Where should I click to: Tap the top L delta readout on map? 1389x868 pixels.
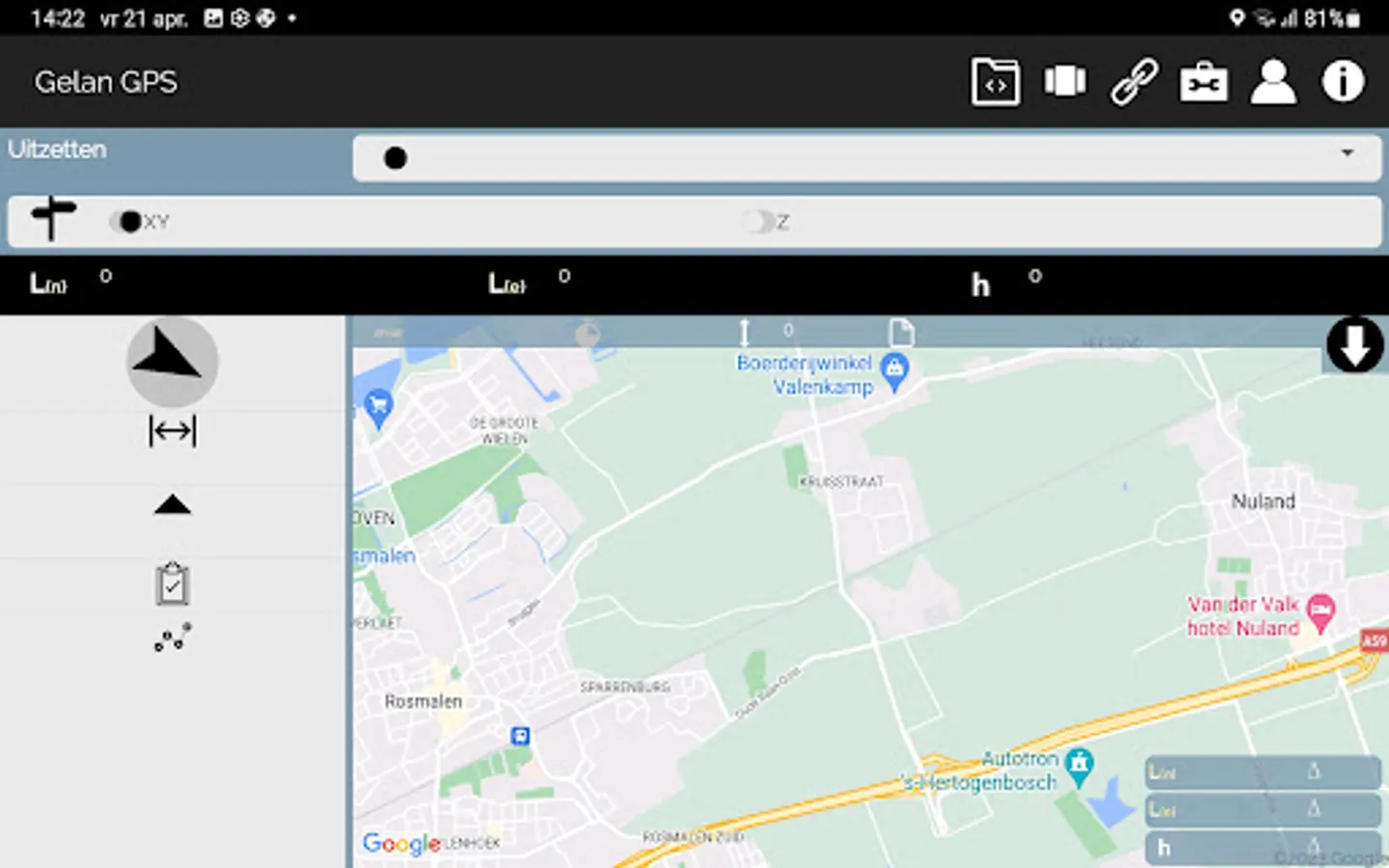click(1263, 773)
